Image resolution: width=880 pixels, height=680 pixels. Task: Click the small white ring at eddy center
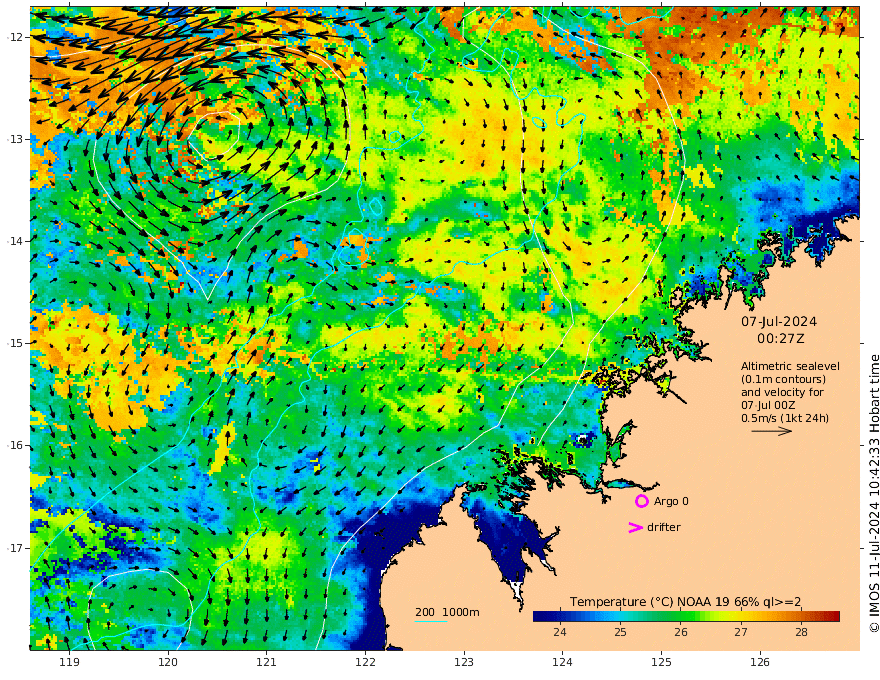(214, 135)
